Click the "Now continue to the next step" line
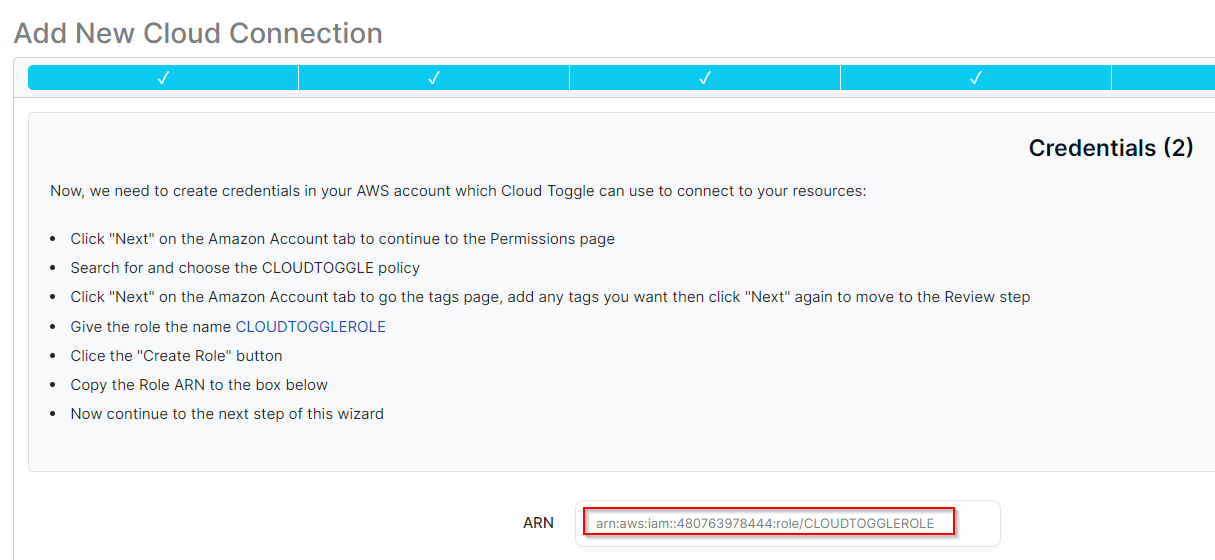 click(x=227, y=414)
